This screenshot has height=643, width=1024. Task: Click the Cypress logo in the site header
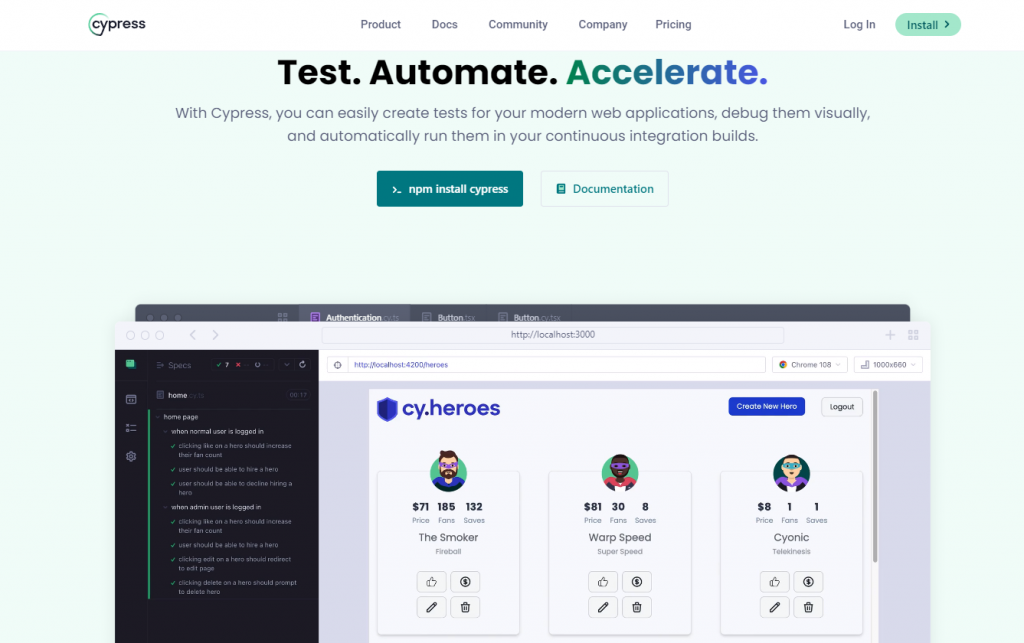(x=116, y=24)
